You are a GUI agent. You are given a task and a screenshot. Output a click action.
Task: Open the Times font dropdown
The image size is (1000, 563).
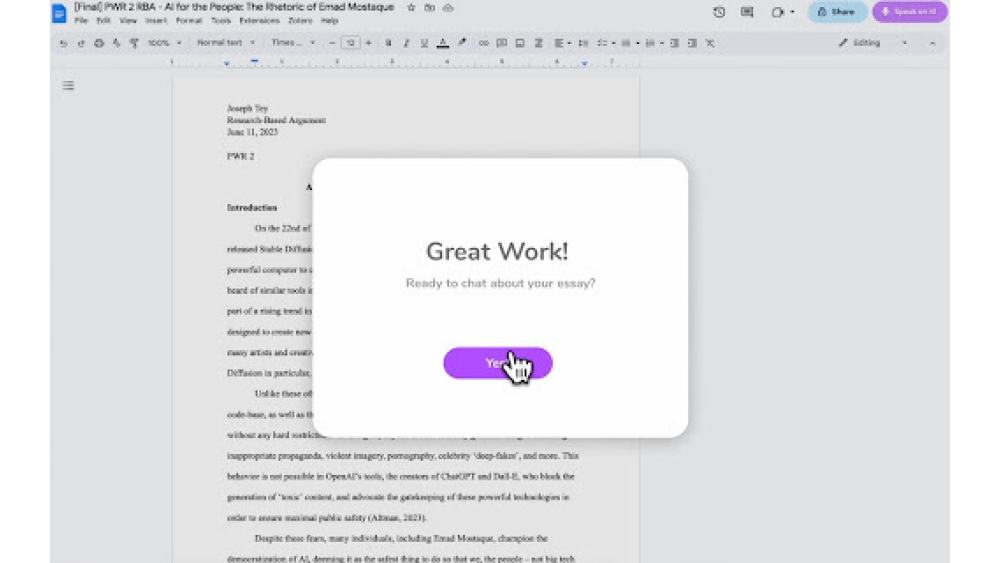[x=293, y=43]
